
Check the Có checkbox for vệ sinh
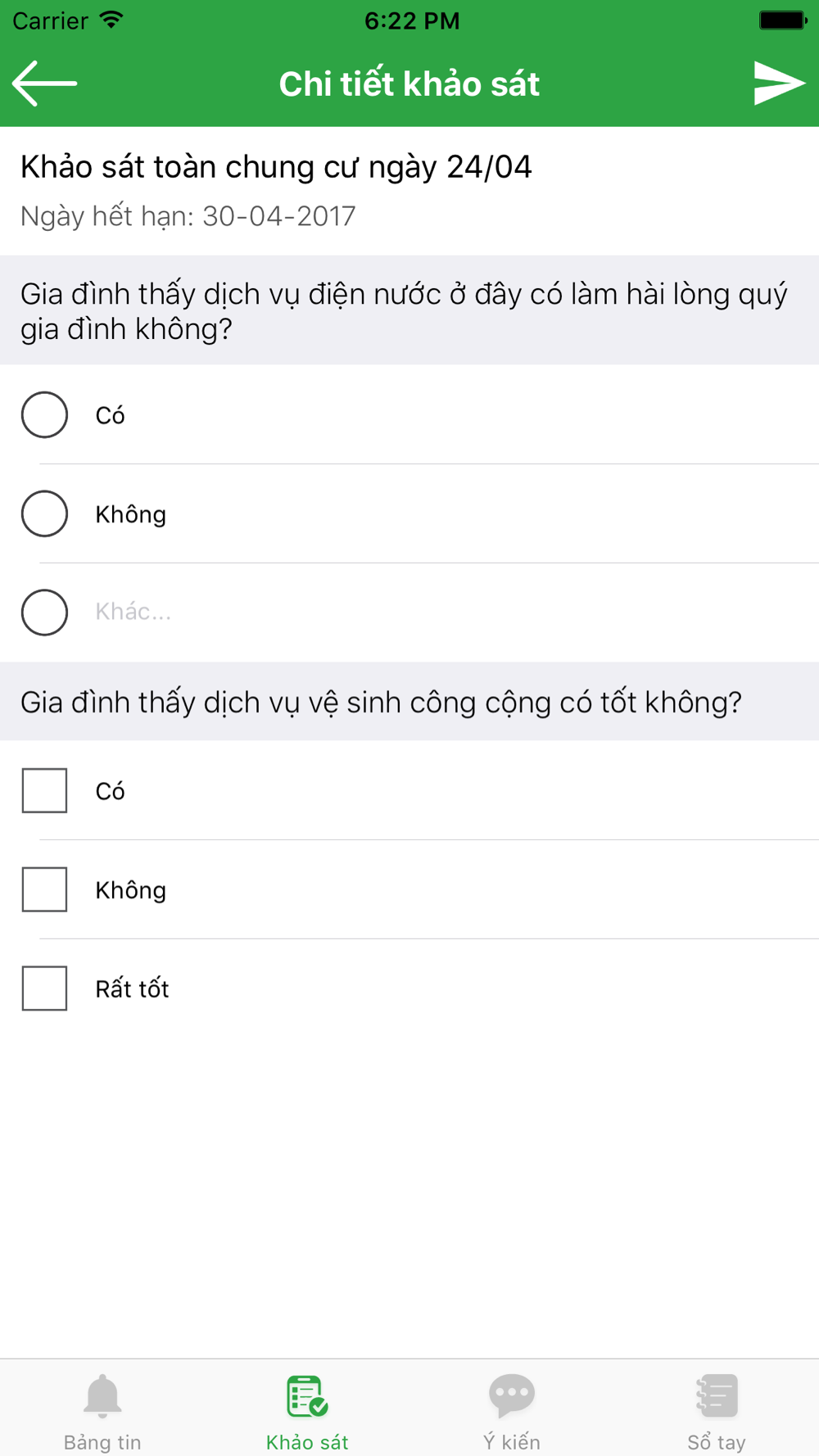click(x=44, y=790)
